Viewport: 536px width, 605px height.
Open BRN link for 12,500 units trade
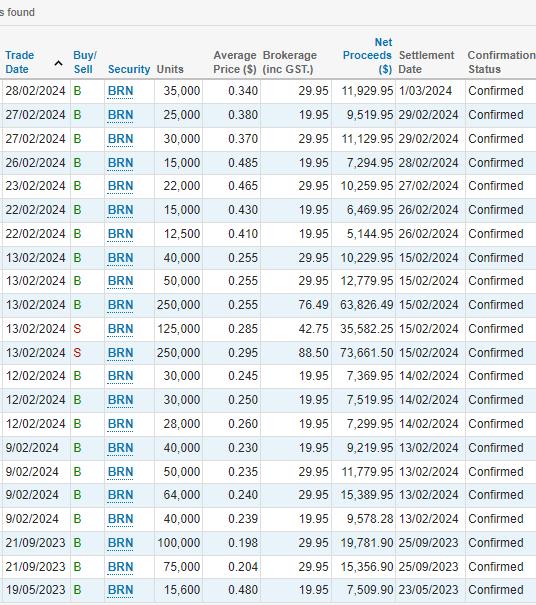(x=120, y=234)
